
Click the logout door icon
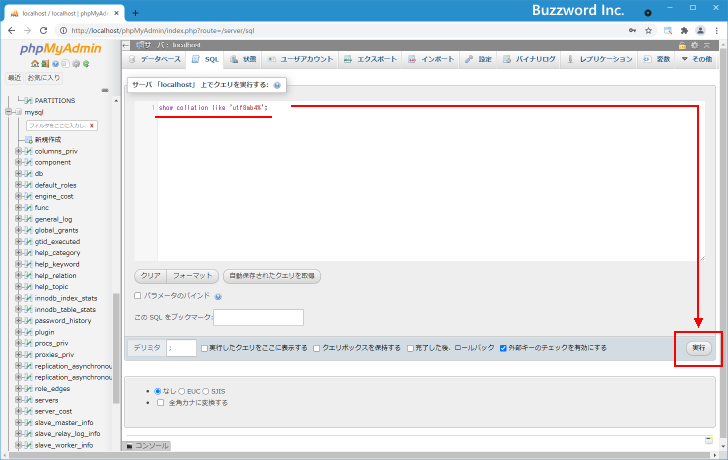tap(45, 64)
